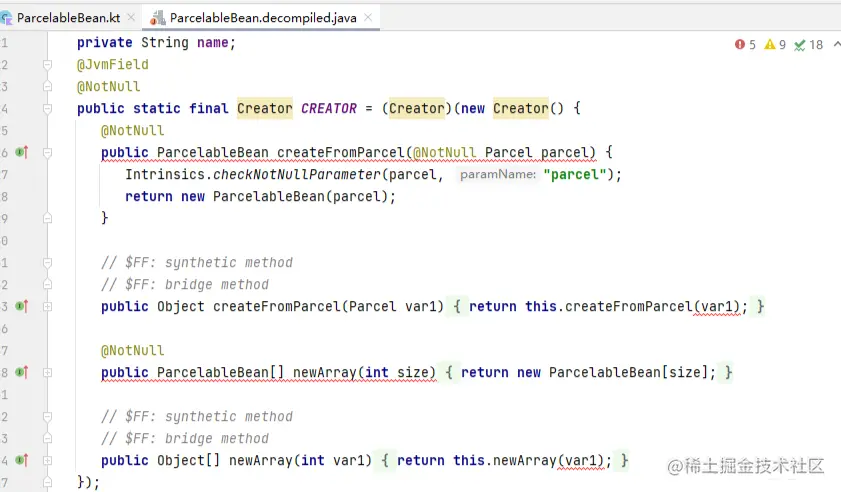Expand the folded Object createFromParcel method
Viewport: 841px width, 492px height.
47,306
